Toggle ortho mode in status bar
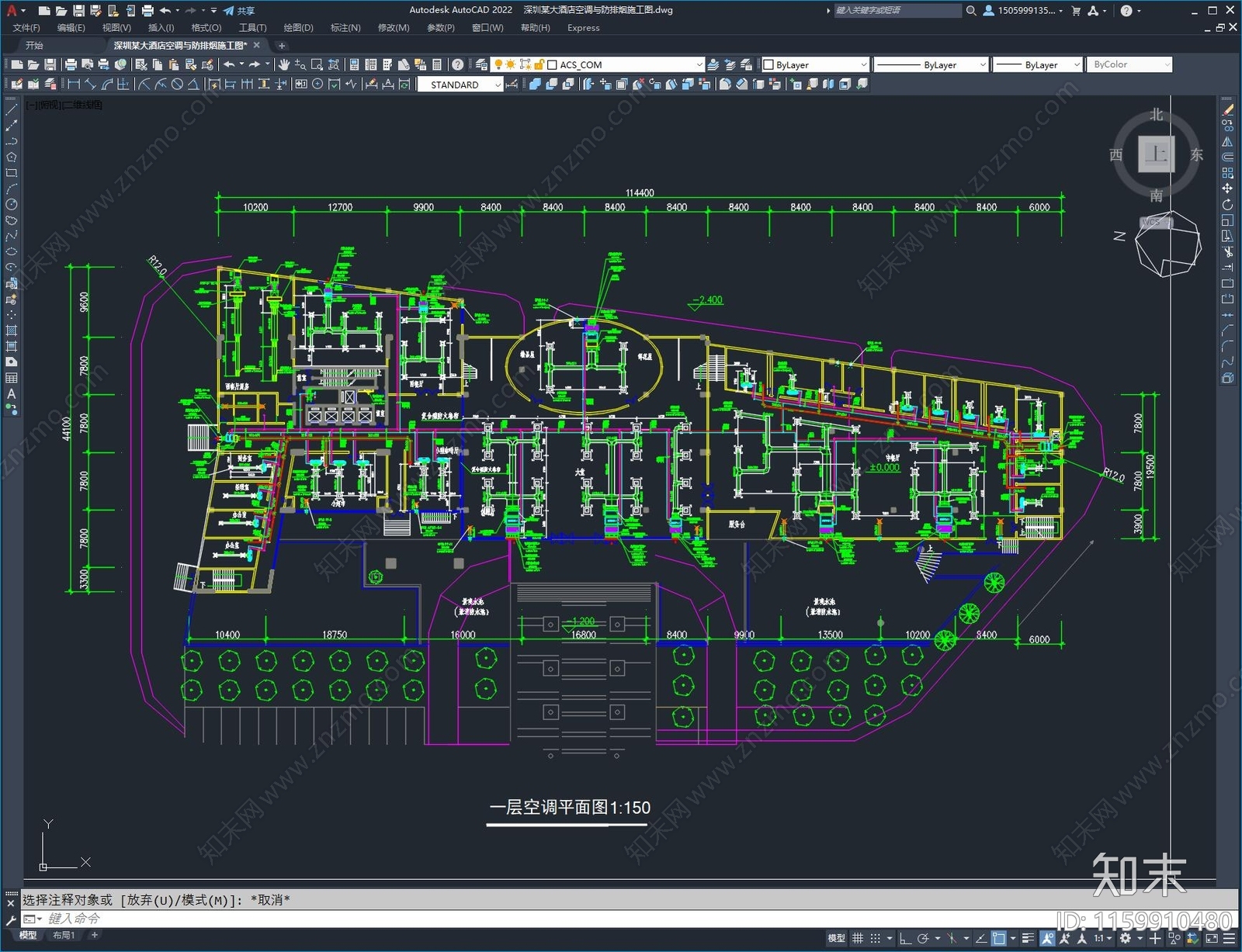Screen dimensions: 1242x952 tap(905, 938)
